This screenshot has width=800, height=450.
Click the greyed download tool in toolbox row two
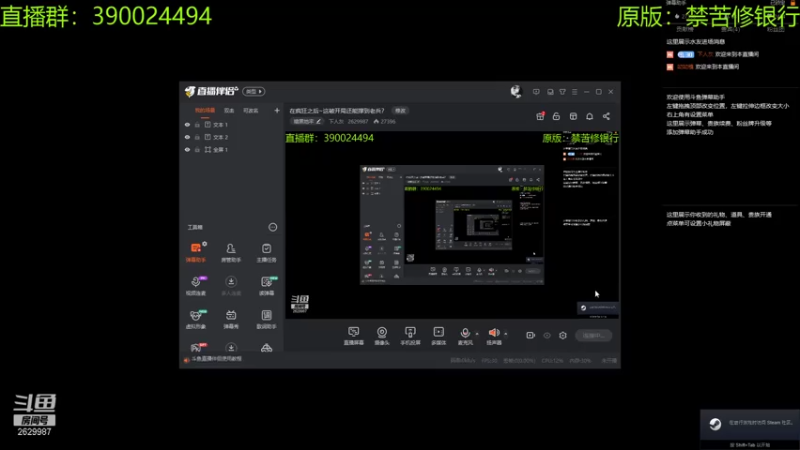tap(231, 285)
